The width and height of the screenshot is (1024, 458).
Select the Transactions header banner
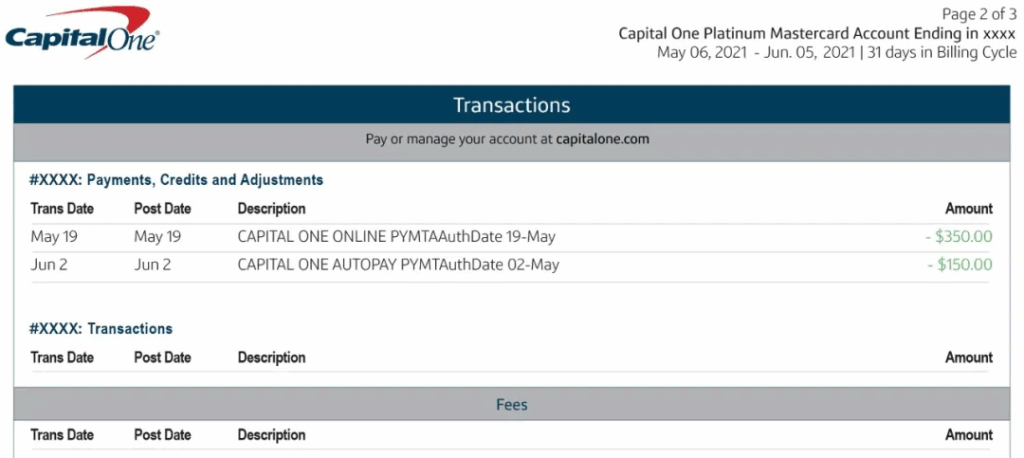coord(511,105)
